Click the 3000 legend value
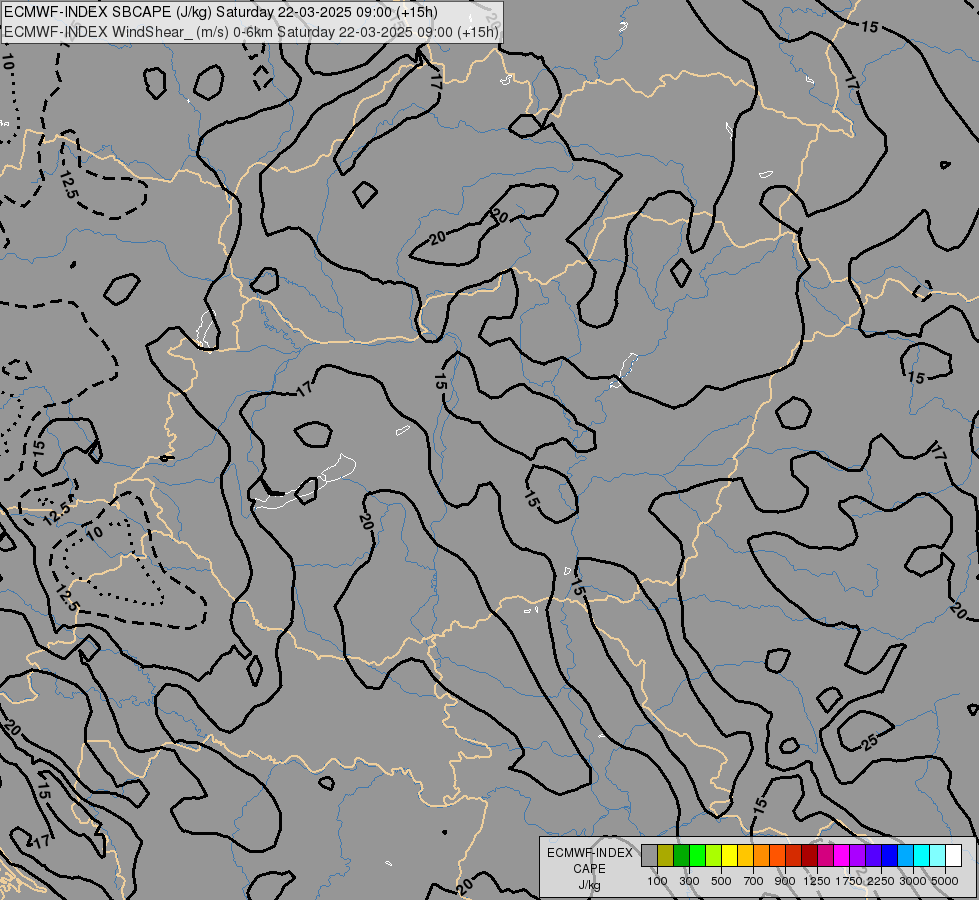Image resolution: width=979 pixels, height=900 pixels. pos(913,881)
